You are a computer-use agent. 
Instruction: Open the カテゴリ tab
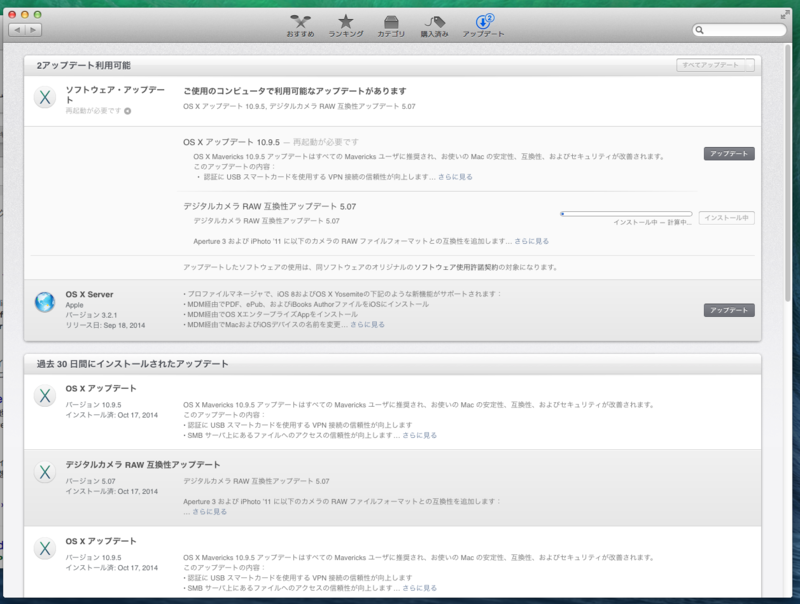tap(391, 26)
